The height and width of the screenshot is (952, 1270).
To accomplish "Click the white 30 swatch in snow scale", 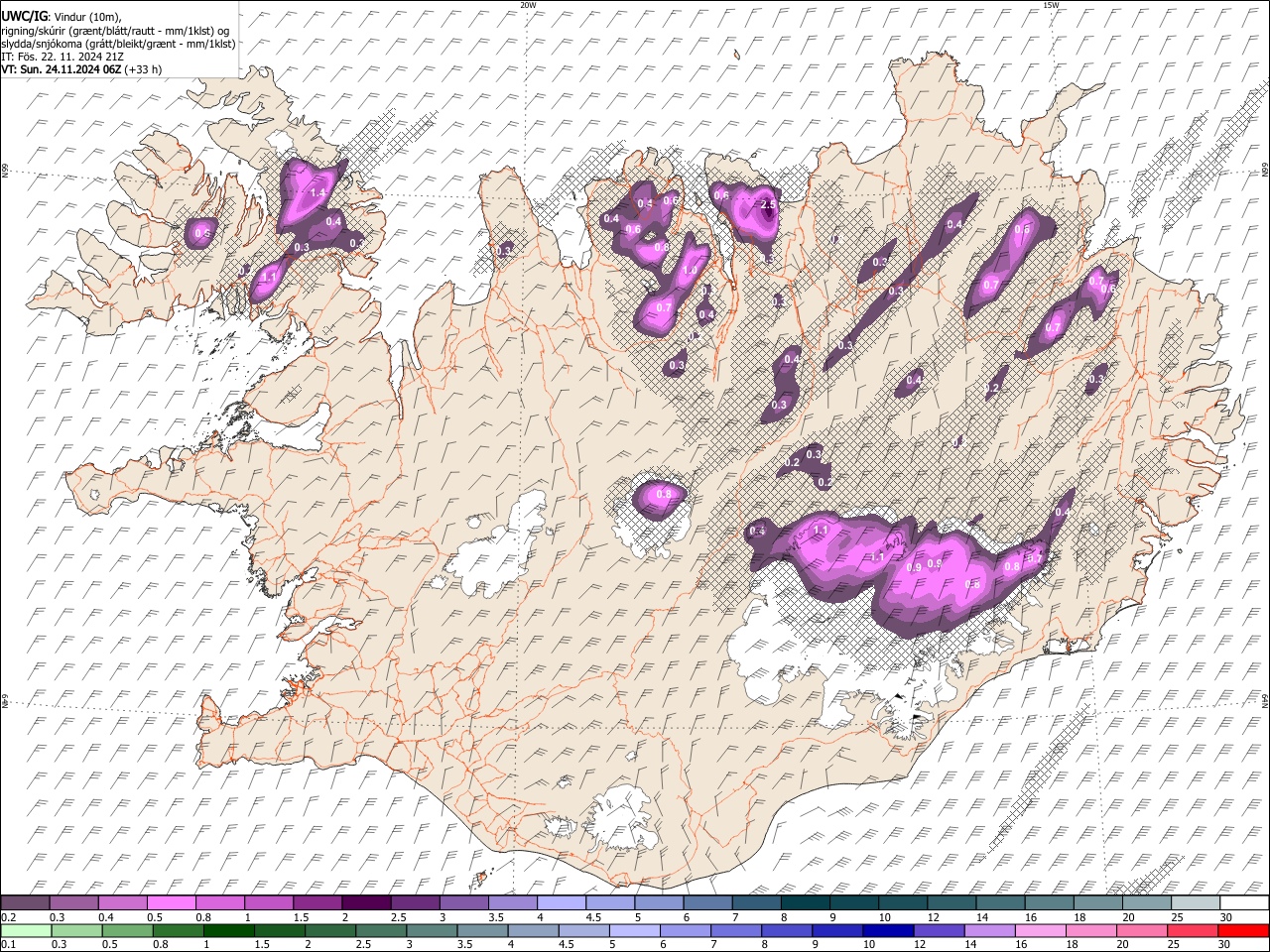I will [1244, 902].
